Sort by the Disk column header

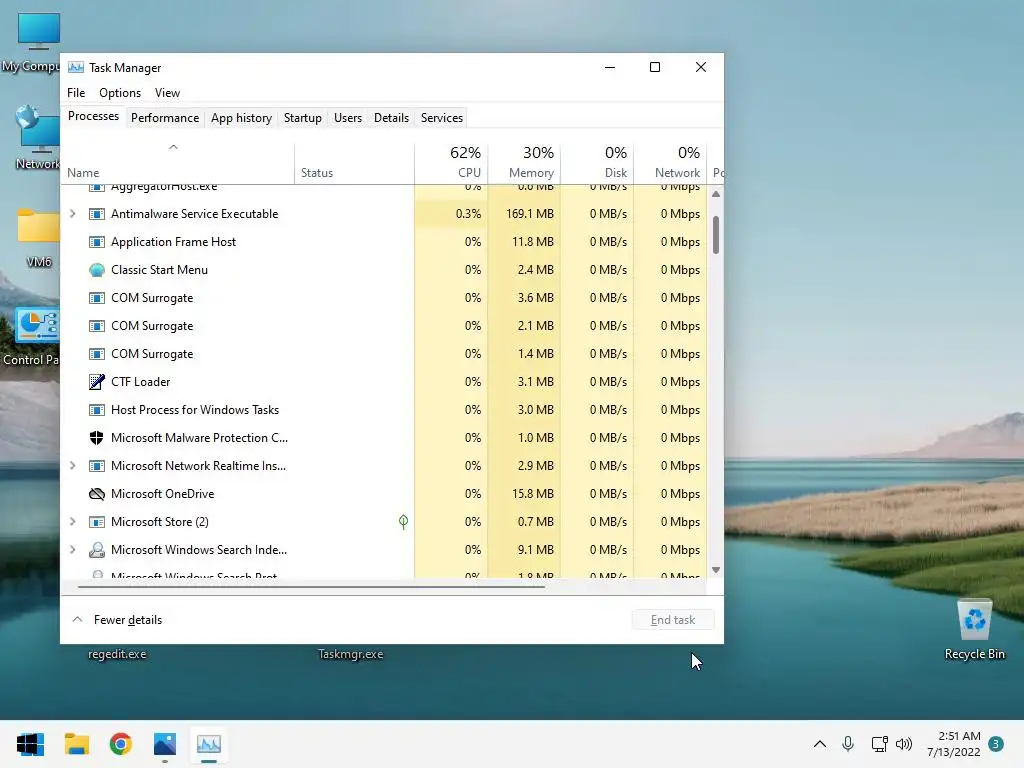[598, 162]
